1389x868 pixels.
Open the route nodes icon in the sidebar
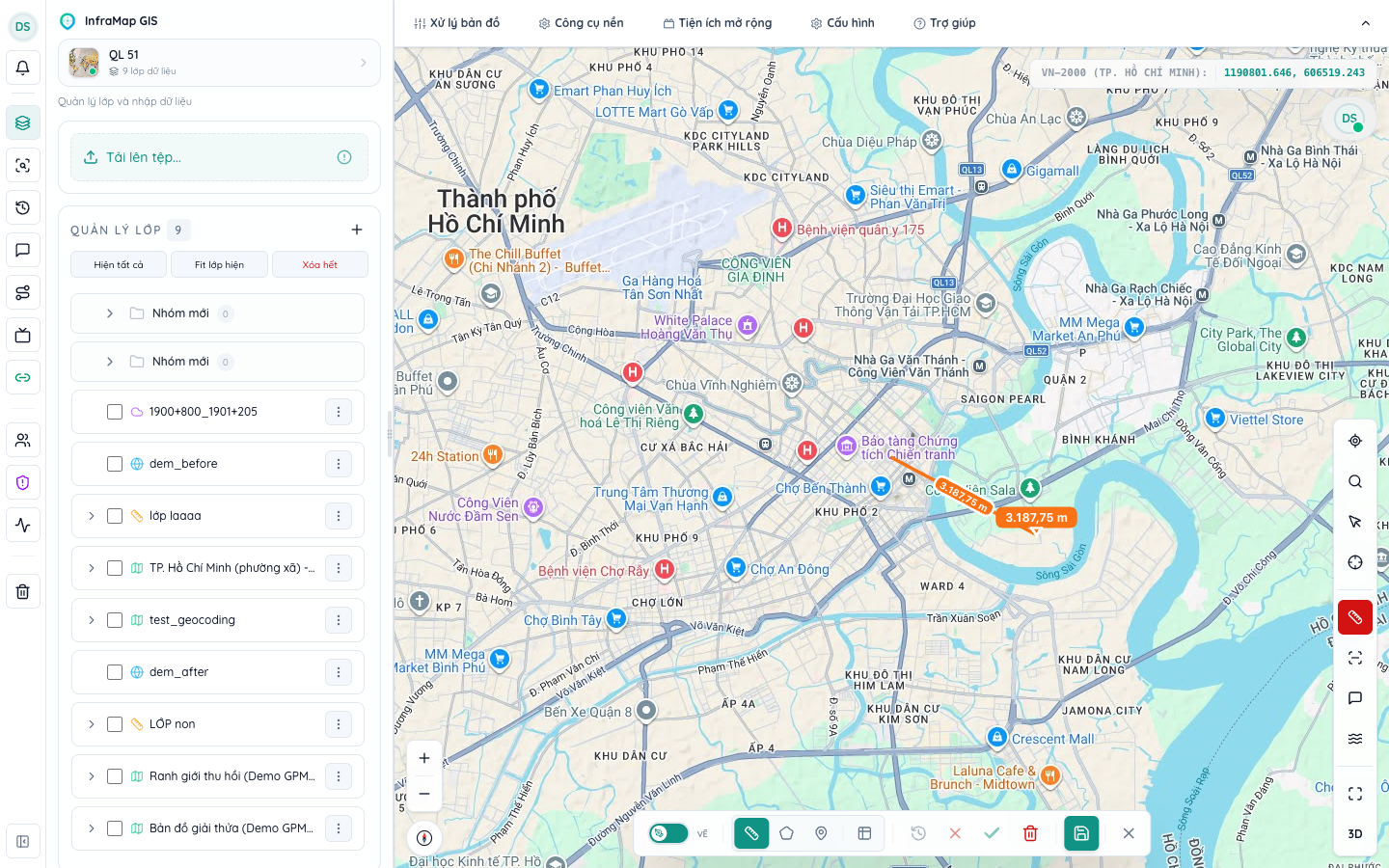[x=23, y=293]
